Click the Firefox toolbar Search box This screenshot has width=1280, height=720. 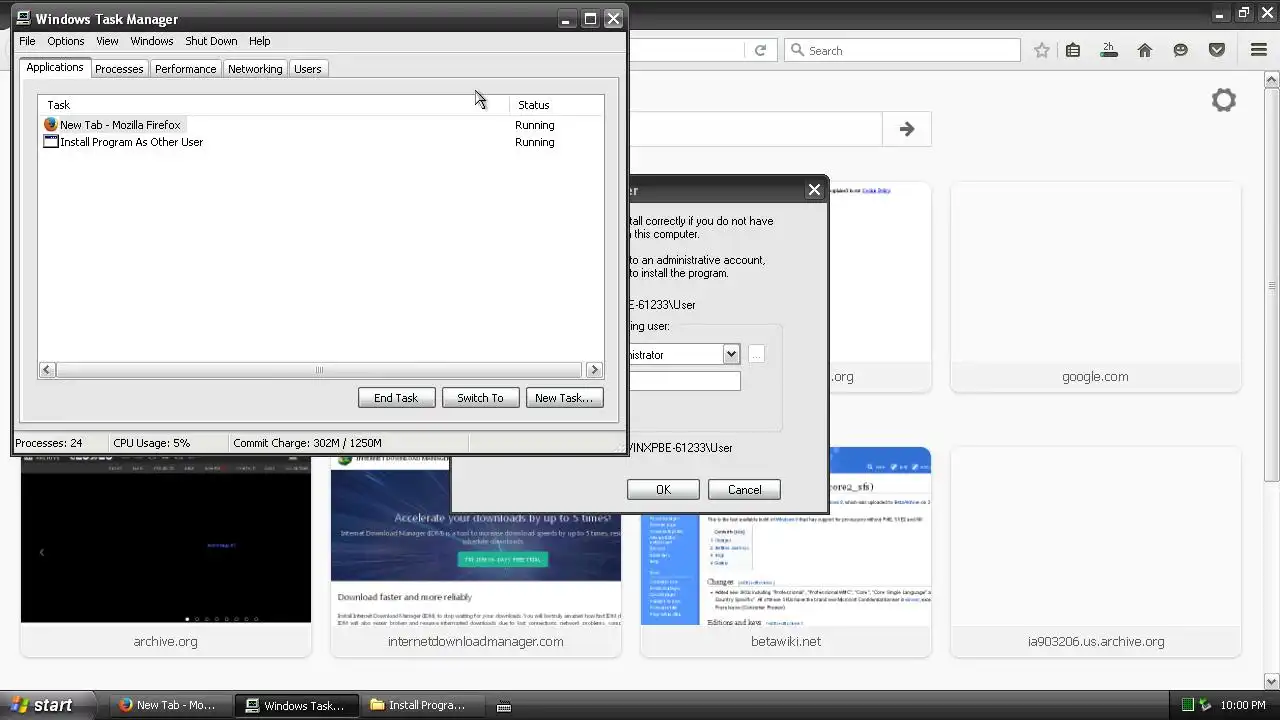(902, 50)
